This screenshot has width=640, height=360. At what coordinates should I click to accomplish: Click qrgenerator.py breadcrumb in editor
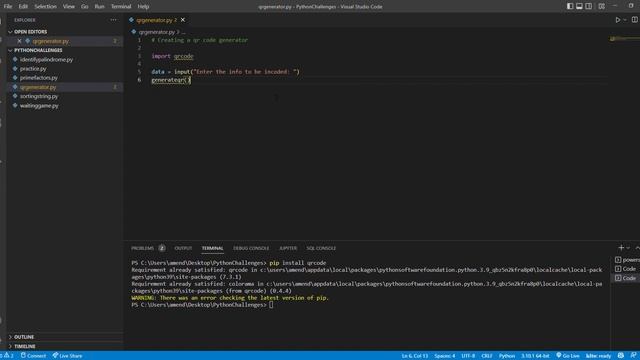157,32
